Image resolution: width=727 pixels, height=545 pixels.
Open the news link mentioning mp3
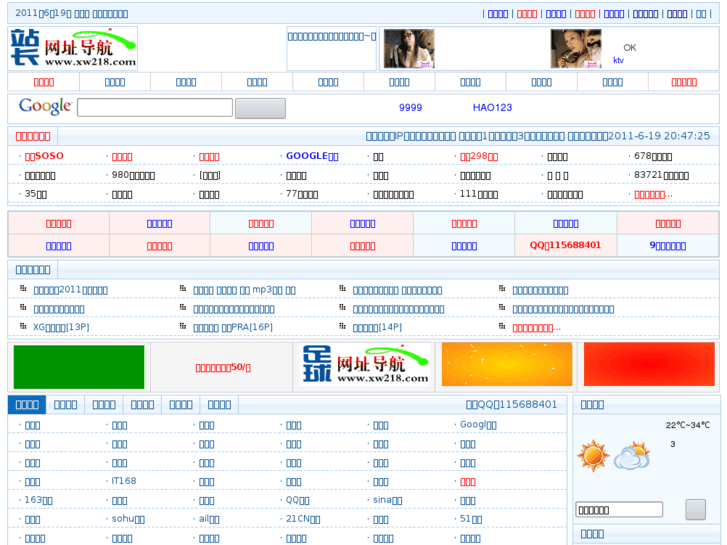244,290
